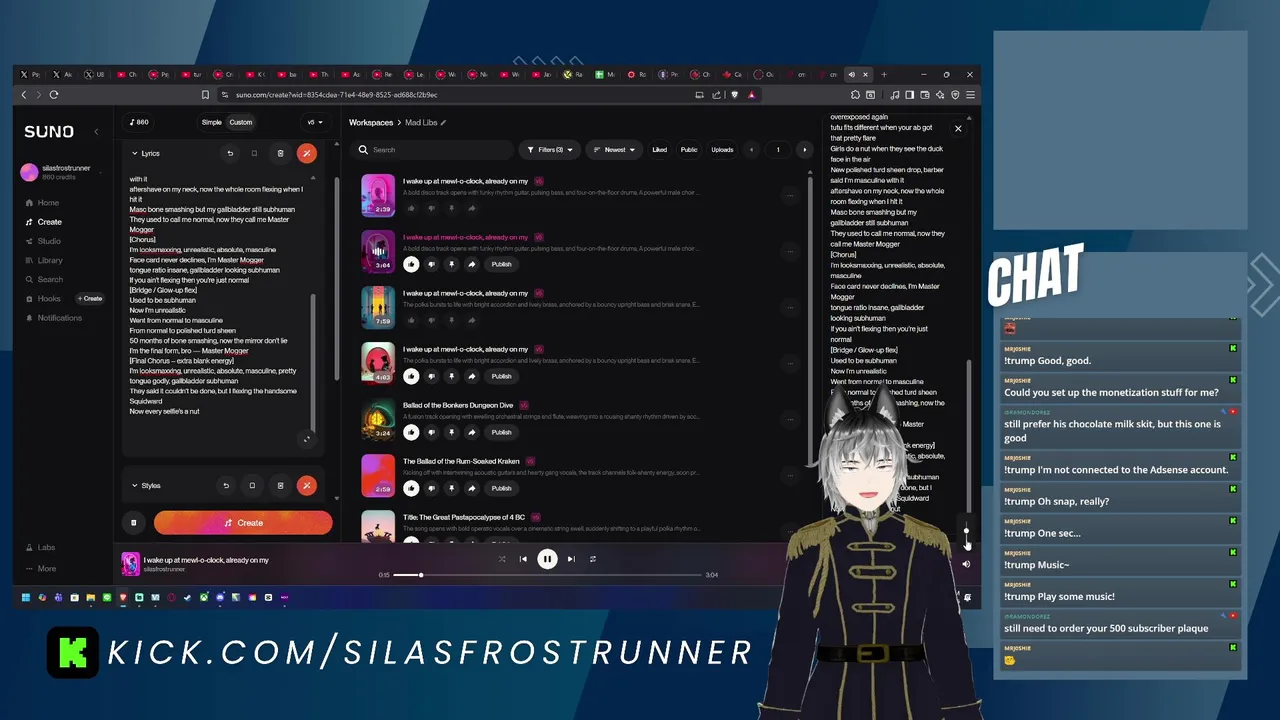
Task: Publish the 4:03 polka song
Action: click(501, 376)
